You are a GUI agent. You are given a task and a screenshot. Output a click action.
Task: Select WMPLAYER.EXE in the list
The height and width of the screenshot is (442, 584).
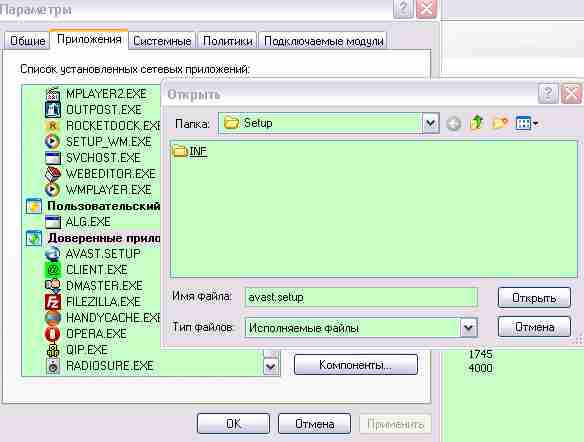point(109,190)
